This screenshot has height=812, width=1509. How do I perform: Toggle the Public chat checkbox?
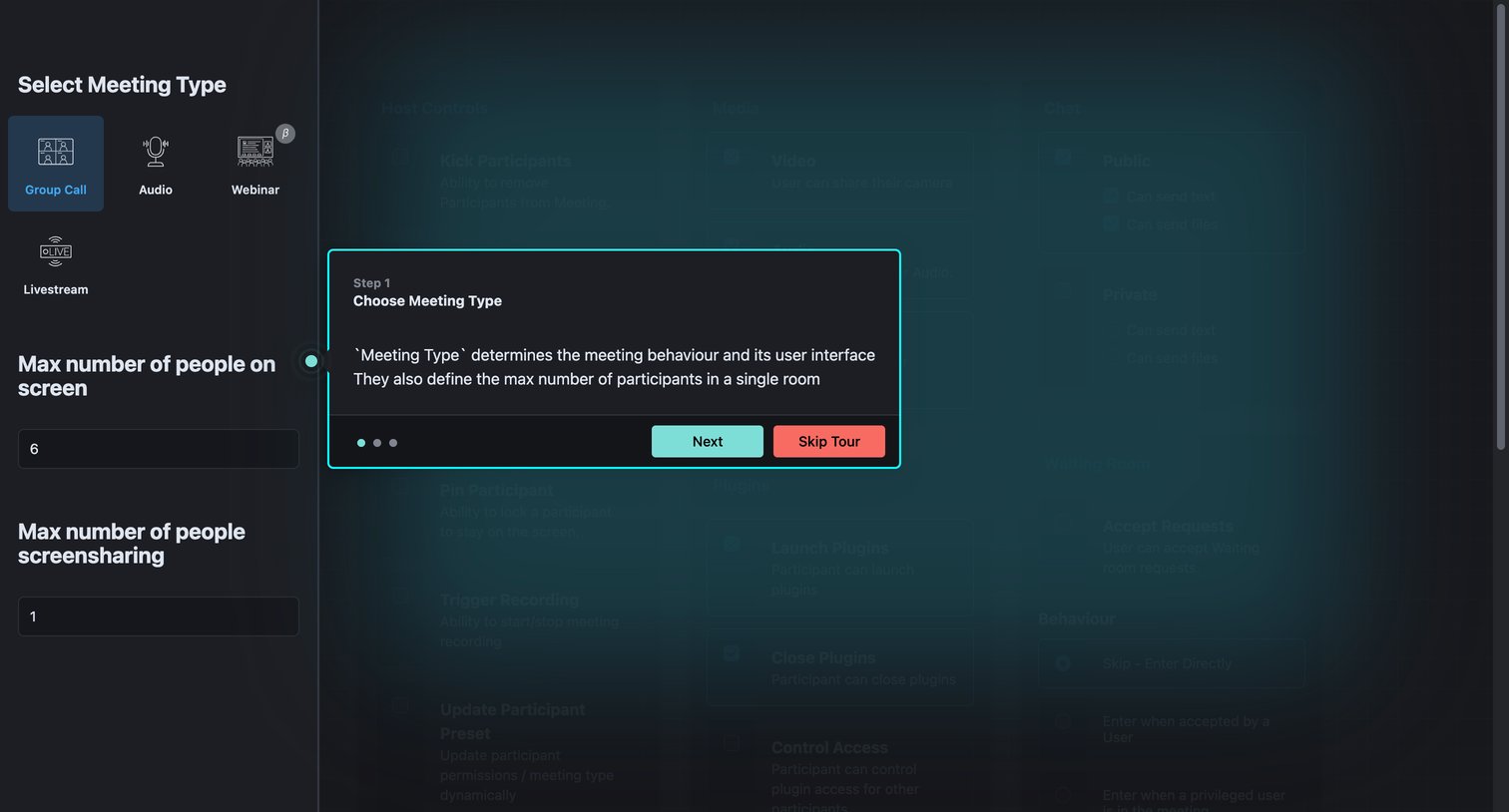(1063, 157)
